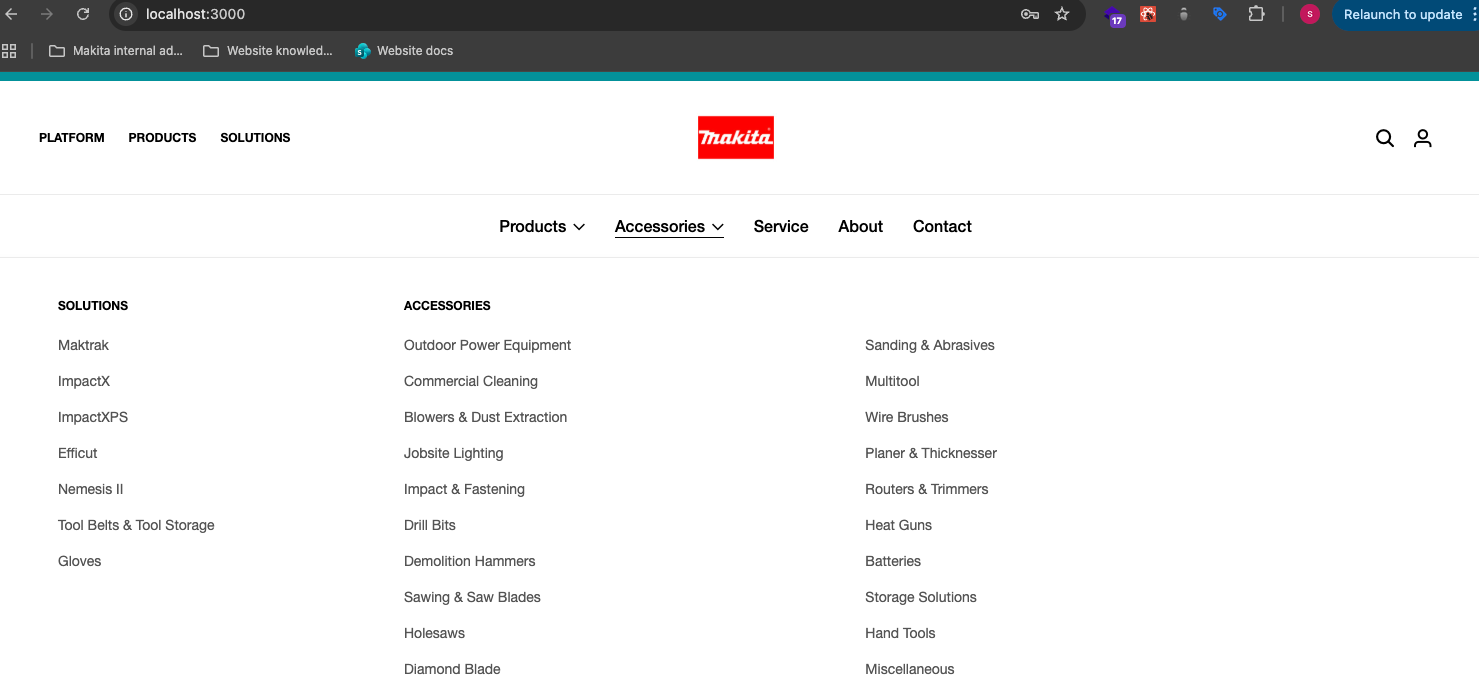Image resolution: width=1479 pixels, height=676 pixels.
Task: Open Jobsite Lighting link
Action: click(x=454, y=453)
